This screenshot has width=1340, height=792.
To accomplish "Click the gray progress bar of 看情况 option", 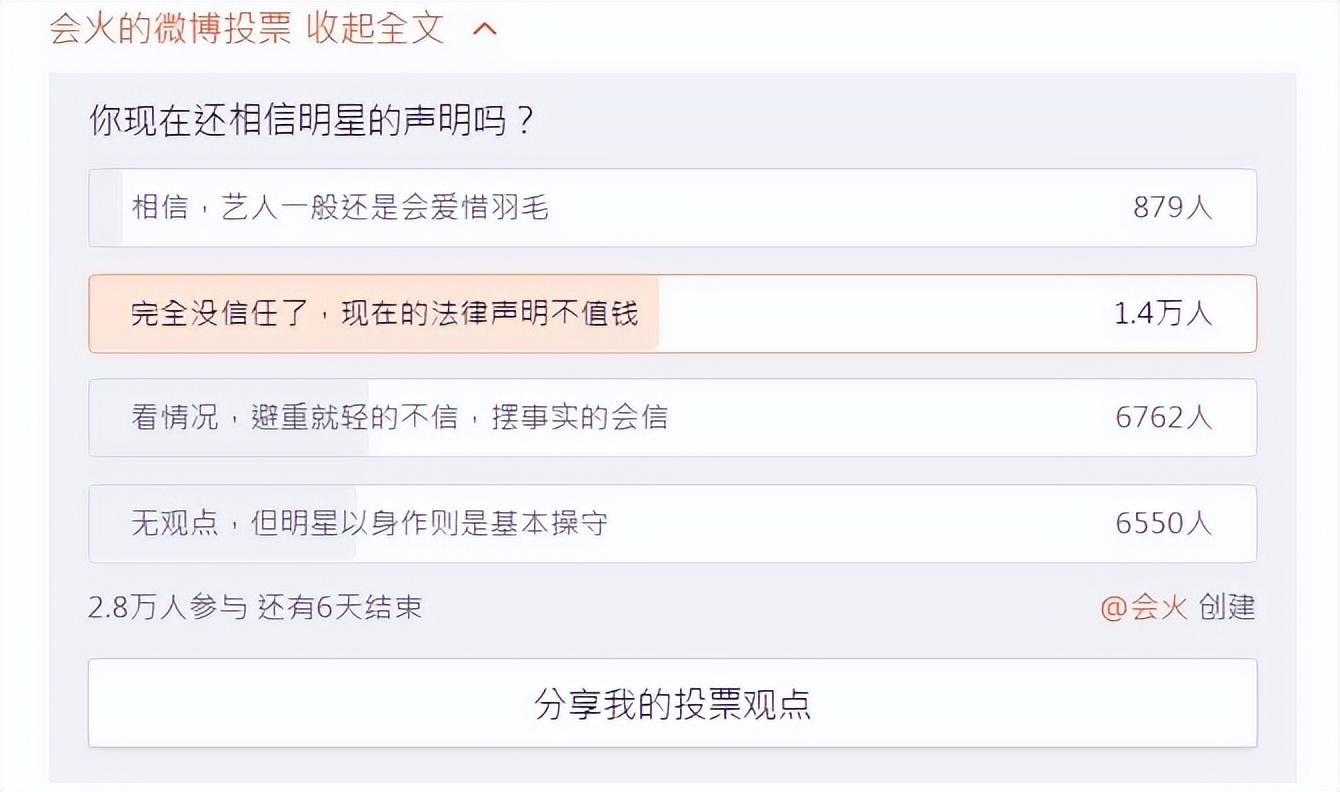I will (x=229, y=418).
